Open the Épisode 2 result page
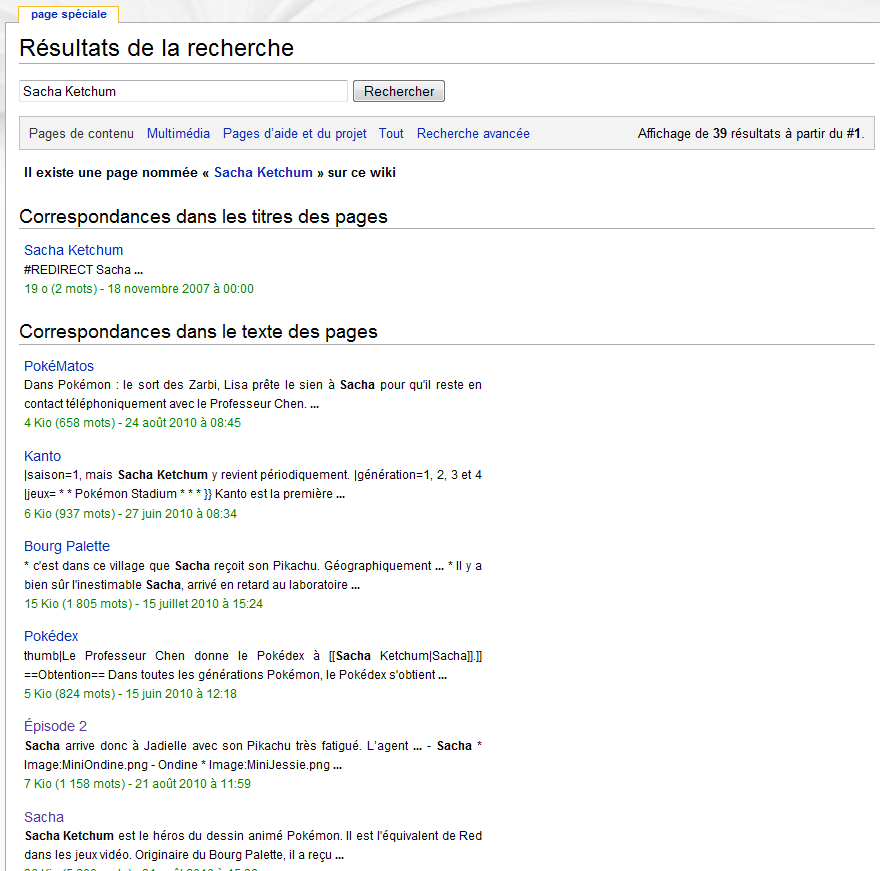 (56, 726)
